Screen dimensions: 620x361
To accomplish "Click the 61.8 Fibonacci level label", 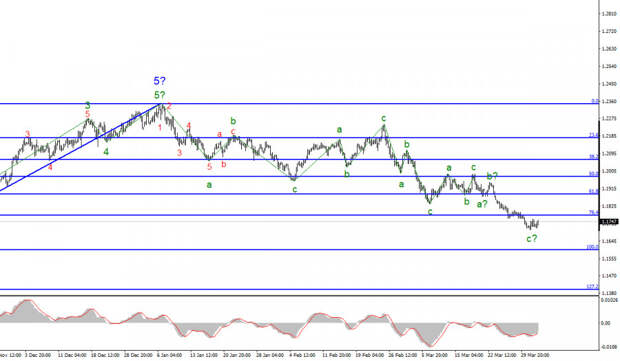I will 594,191.
